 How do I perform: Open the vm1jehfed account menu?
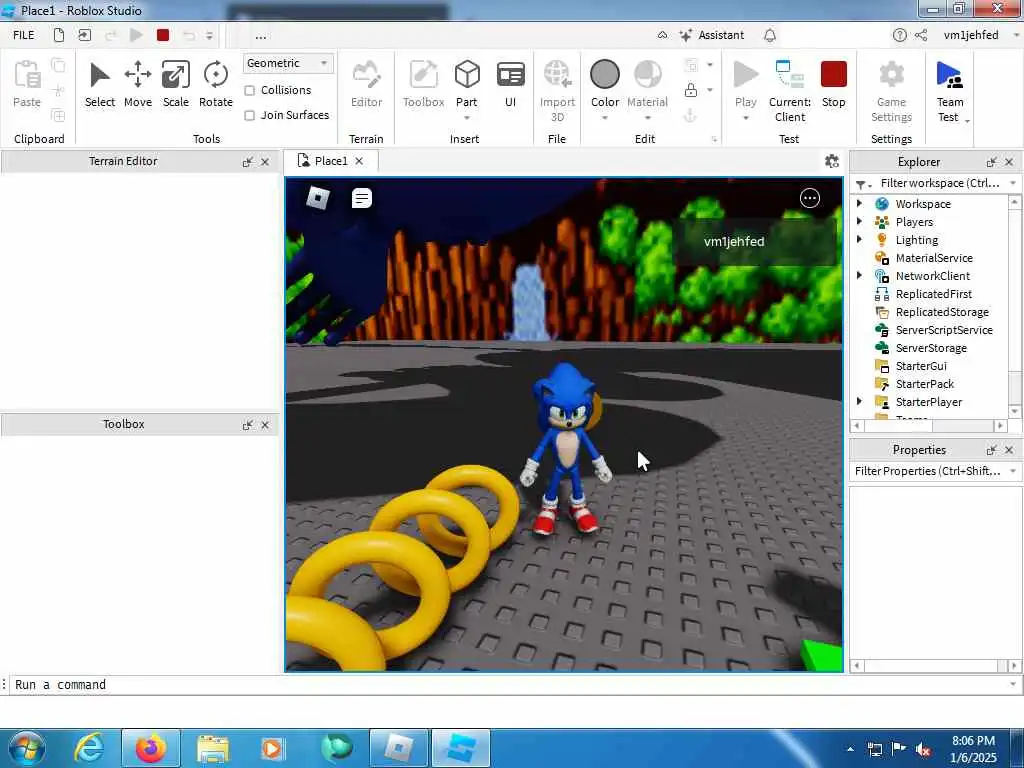click(x=970, y=35)
